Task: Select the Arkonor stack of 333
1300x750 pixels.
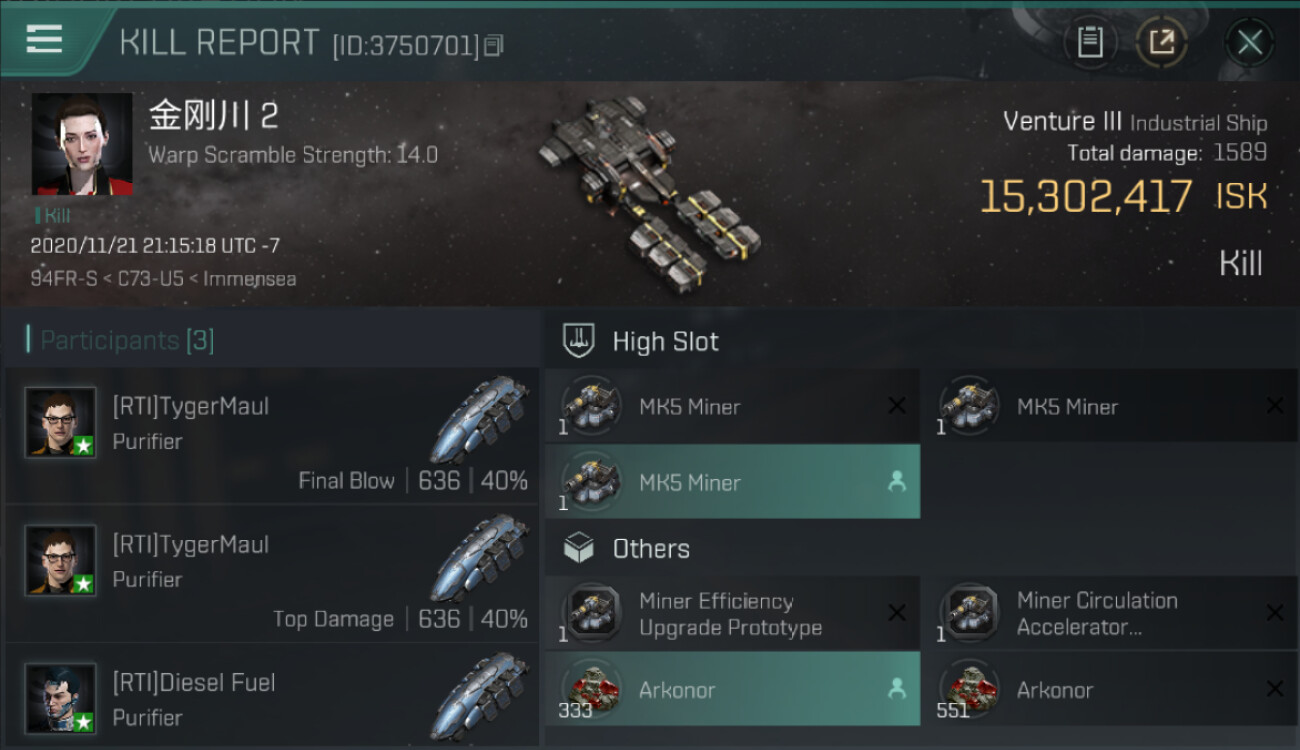Action: click(732, 689)
